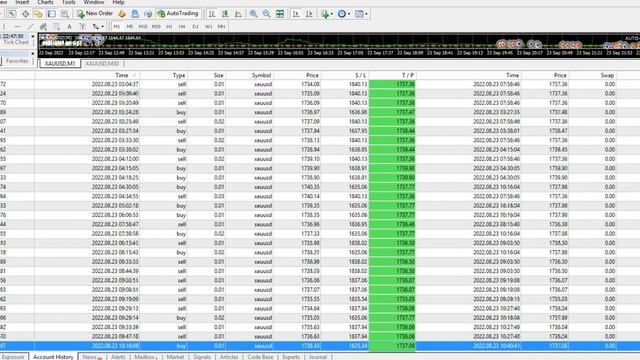Switch to line chart display

pyautogui.click(x=238, y=14)
